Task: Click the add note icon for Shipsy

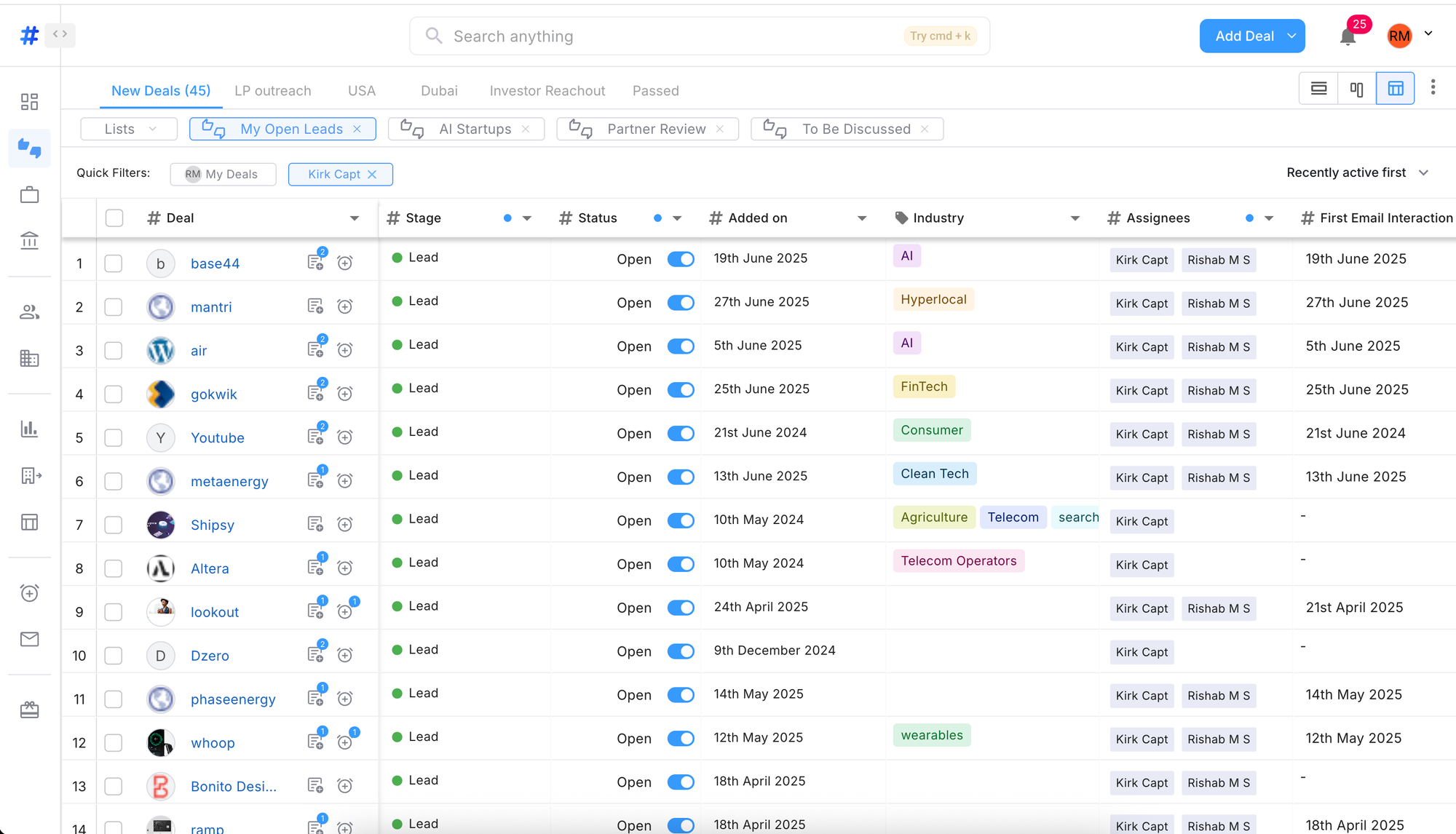Action: (315, 524)
